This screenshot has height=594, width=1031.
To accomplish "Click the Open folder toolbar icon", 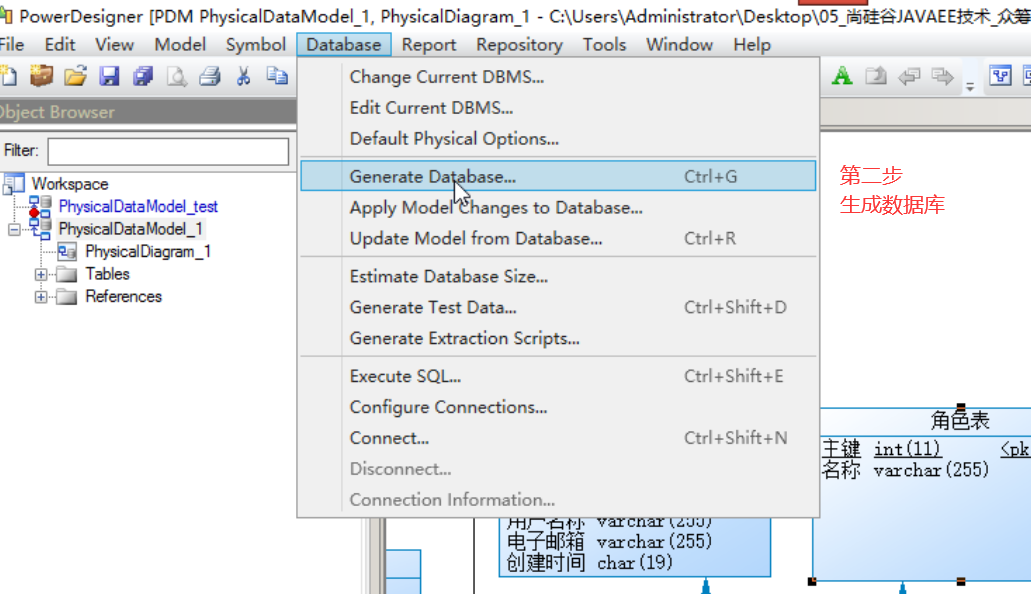I will click(76, 76).
